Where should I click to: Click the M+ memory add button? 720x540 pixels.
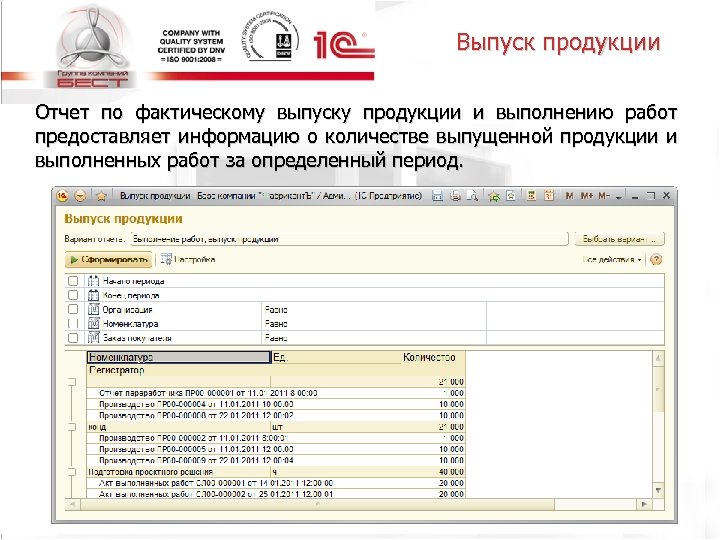tap(586, 196)
